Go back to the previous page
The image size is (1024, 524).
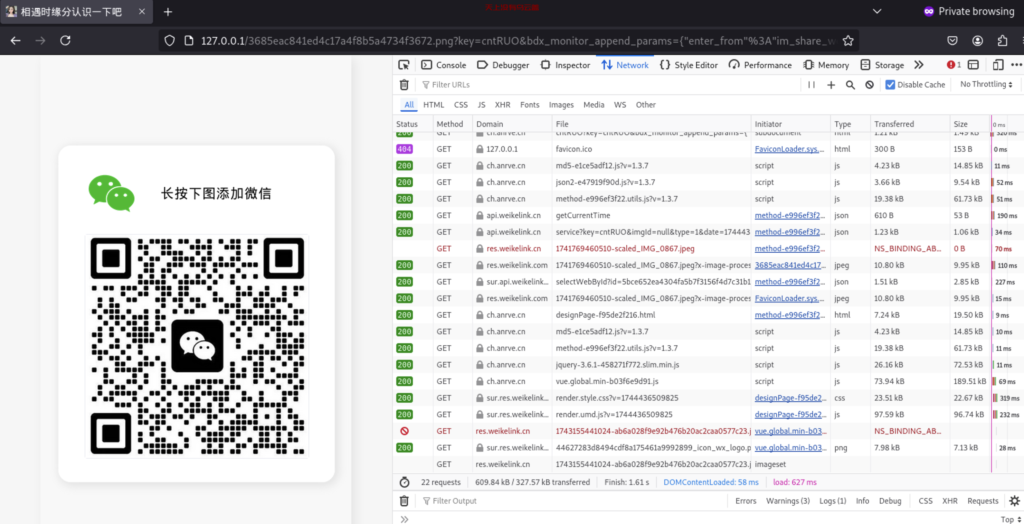tap(16, 41)
